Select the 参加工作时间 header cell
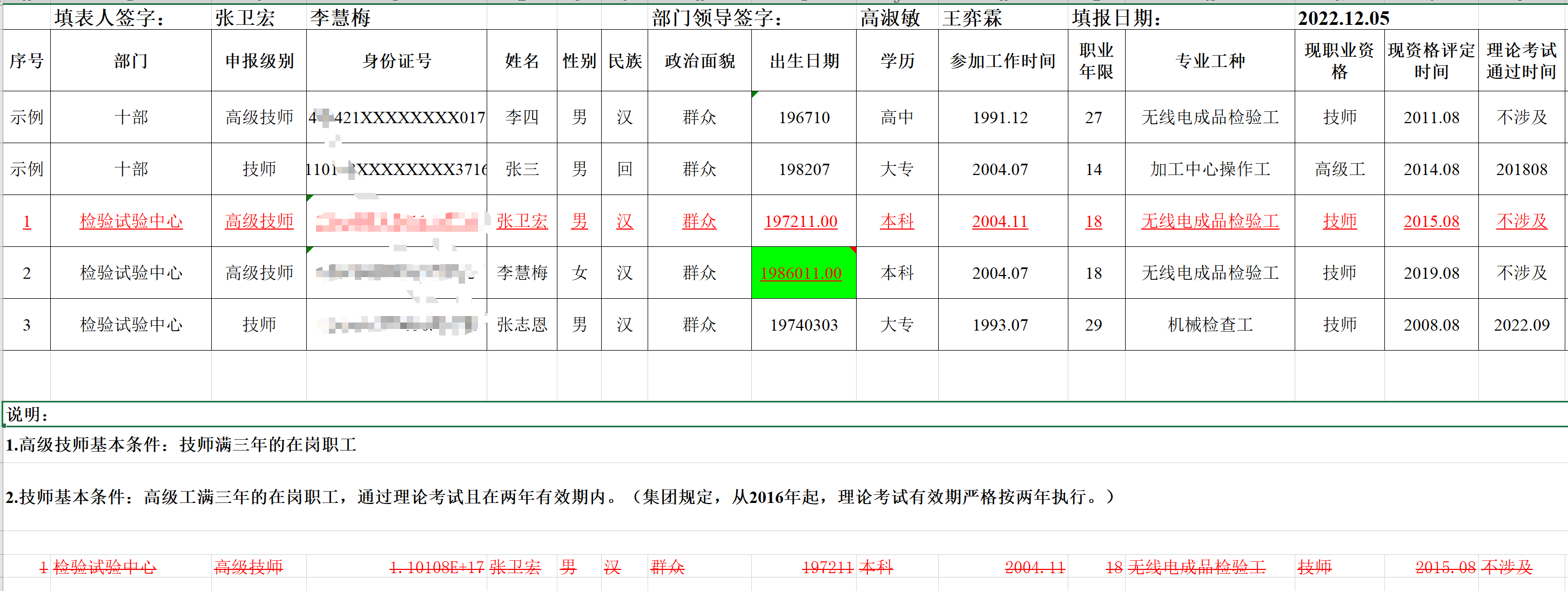This screenshot has width=1568, height=591. point(1003,61)
